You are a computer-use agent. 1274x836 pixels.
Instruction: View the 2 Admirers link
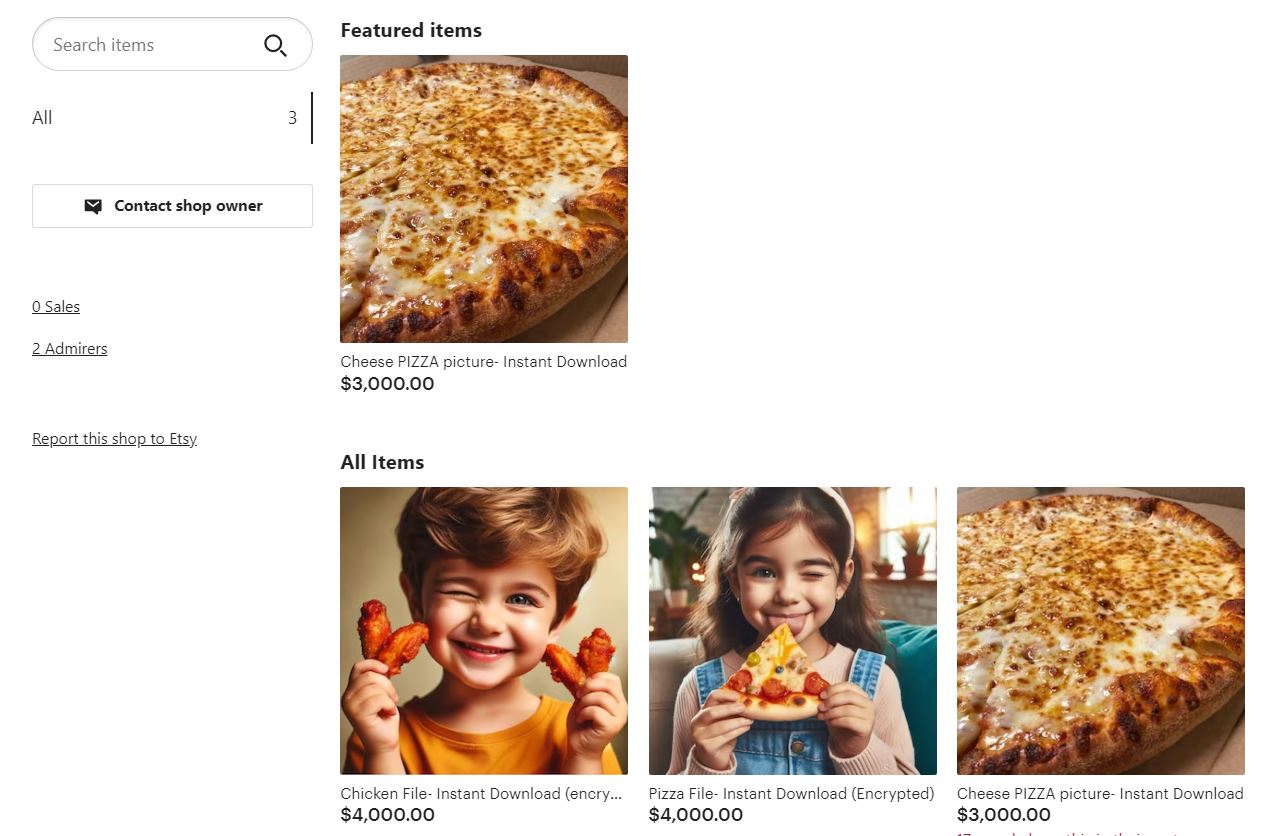click(x=69, y=349)
